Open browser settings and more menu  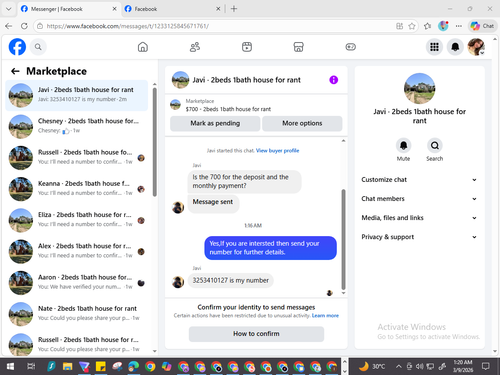coord(459,26)
